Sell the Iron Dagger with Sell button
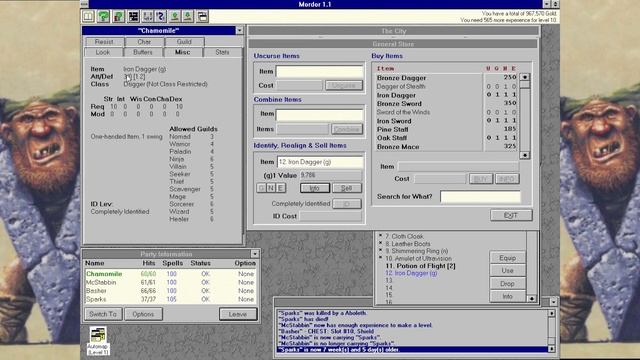This screenshot has height=360, width=640. (347, 188)
